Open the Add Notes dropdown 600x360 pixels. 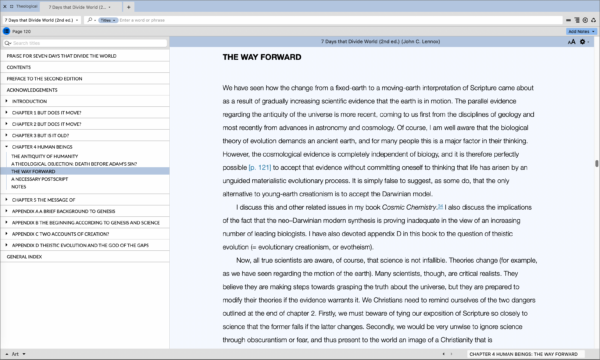581,31
